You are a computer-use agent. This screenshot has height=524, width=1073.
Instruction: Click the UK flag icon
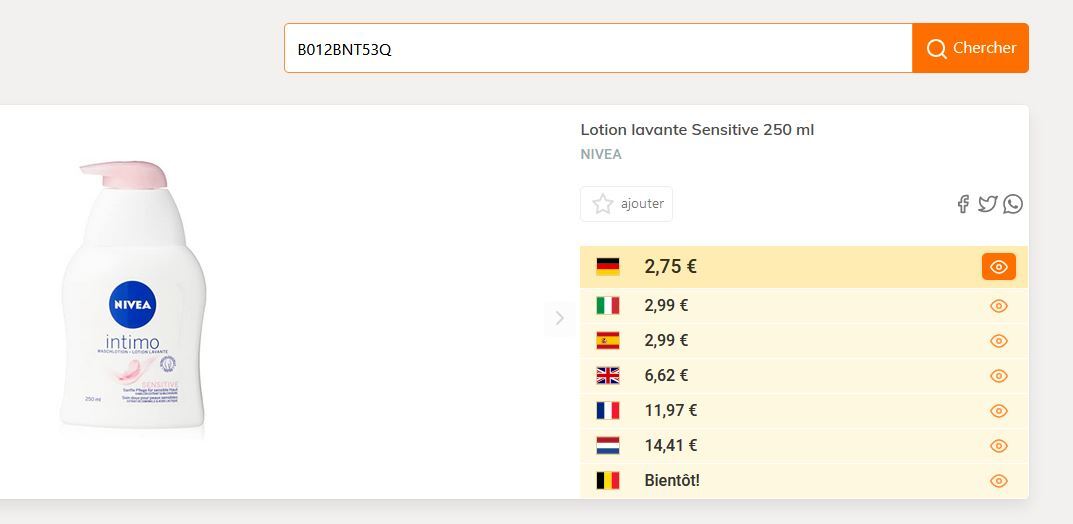point(608,376)
